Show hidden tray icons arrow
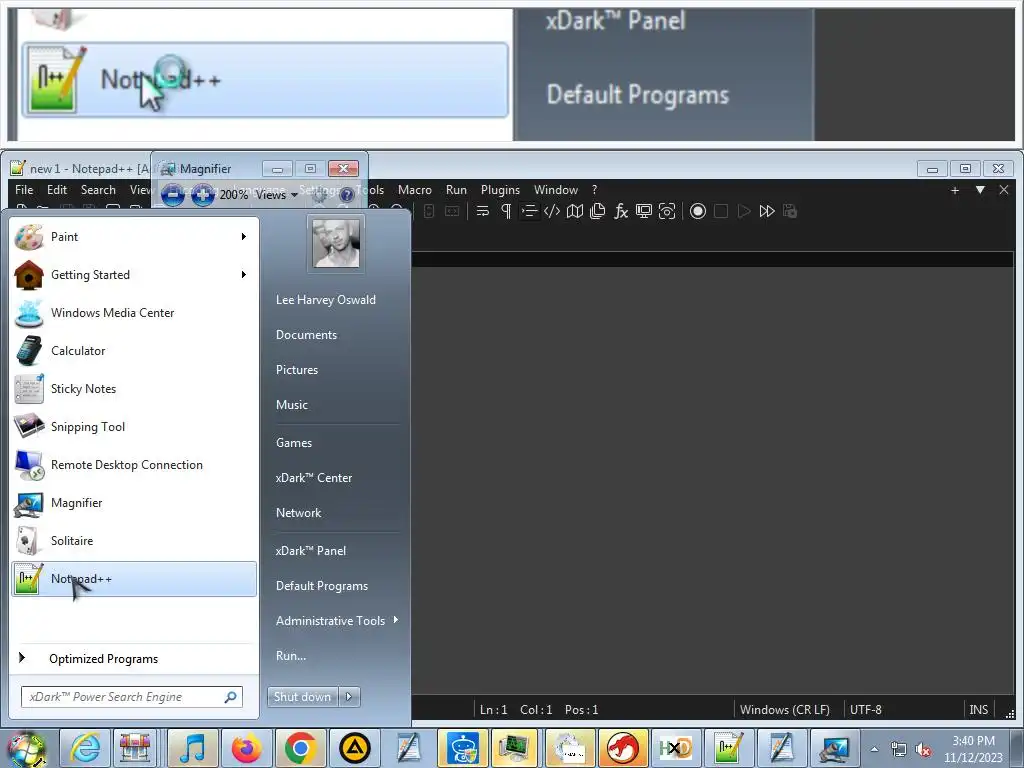 [x=874, y=749]
